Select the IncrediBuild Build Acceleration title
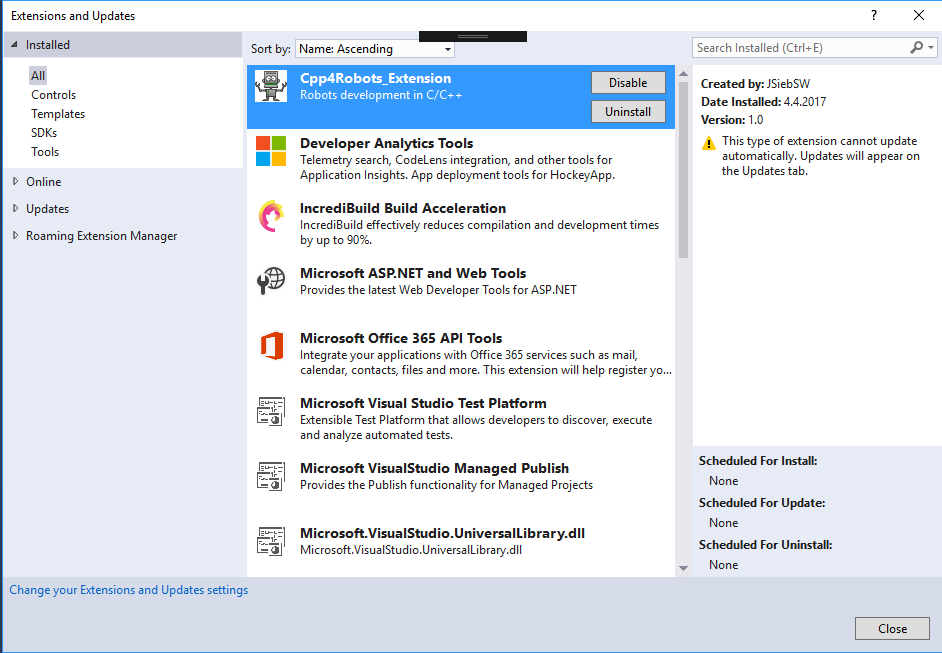The height and width of the screenshot is (653, 942). click(403, 208)
